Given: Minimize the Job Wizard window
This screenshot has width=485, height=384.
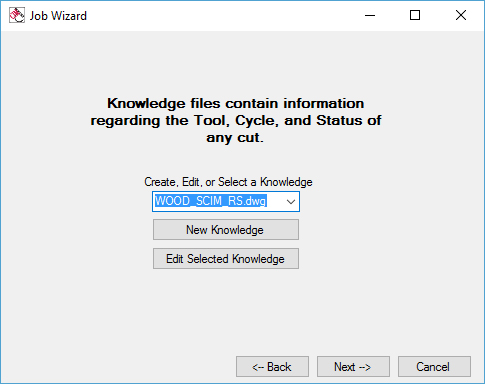Looking at the screenshot, I should 370,15.
